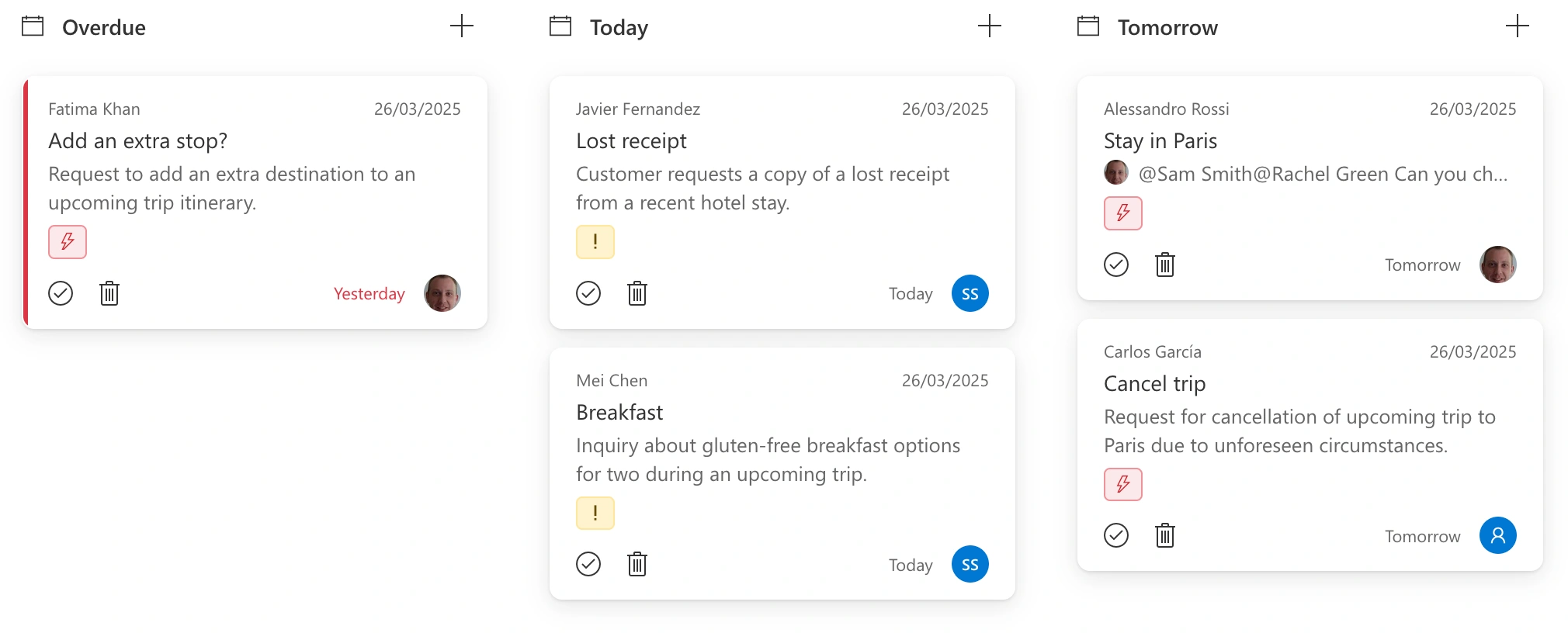Open the 'Stay in Paris' task title
Viewport: 1568px width, 633px height.
click(x=1160, y=141)
